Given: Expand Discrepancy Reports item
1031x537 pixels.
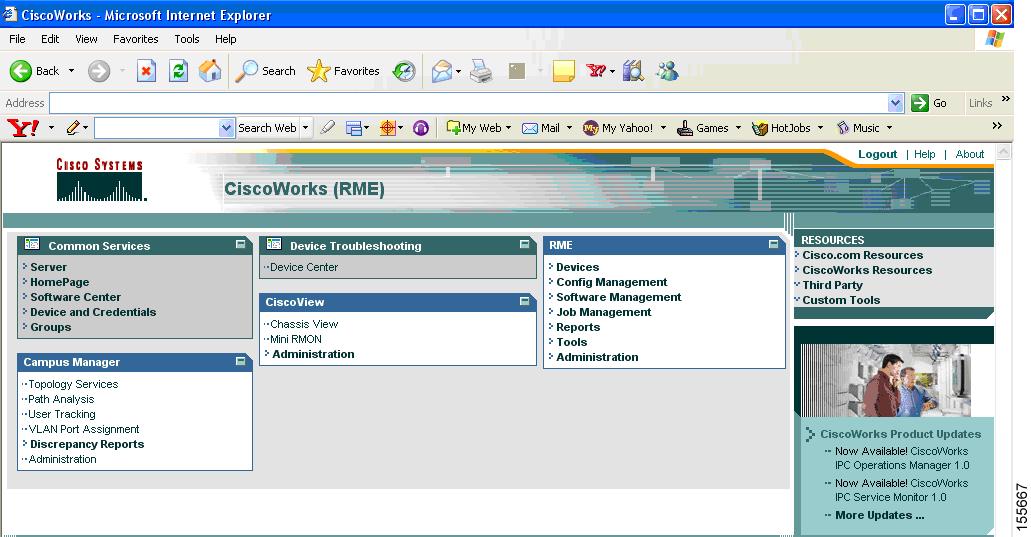Looking at the screenshot, I should [87, 444].
